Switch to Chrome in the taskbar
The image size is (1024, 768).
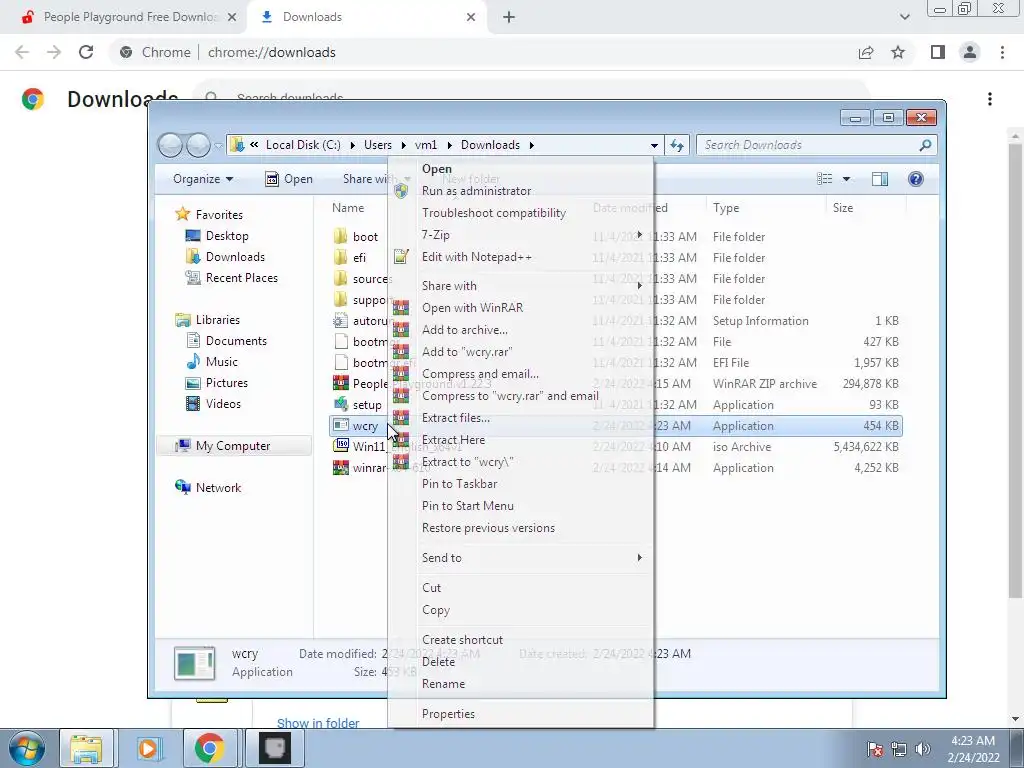tap(209, 748)
